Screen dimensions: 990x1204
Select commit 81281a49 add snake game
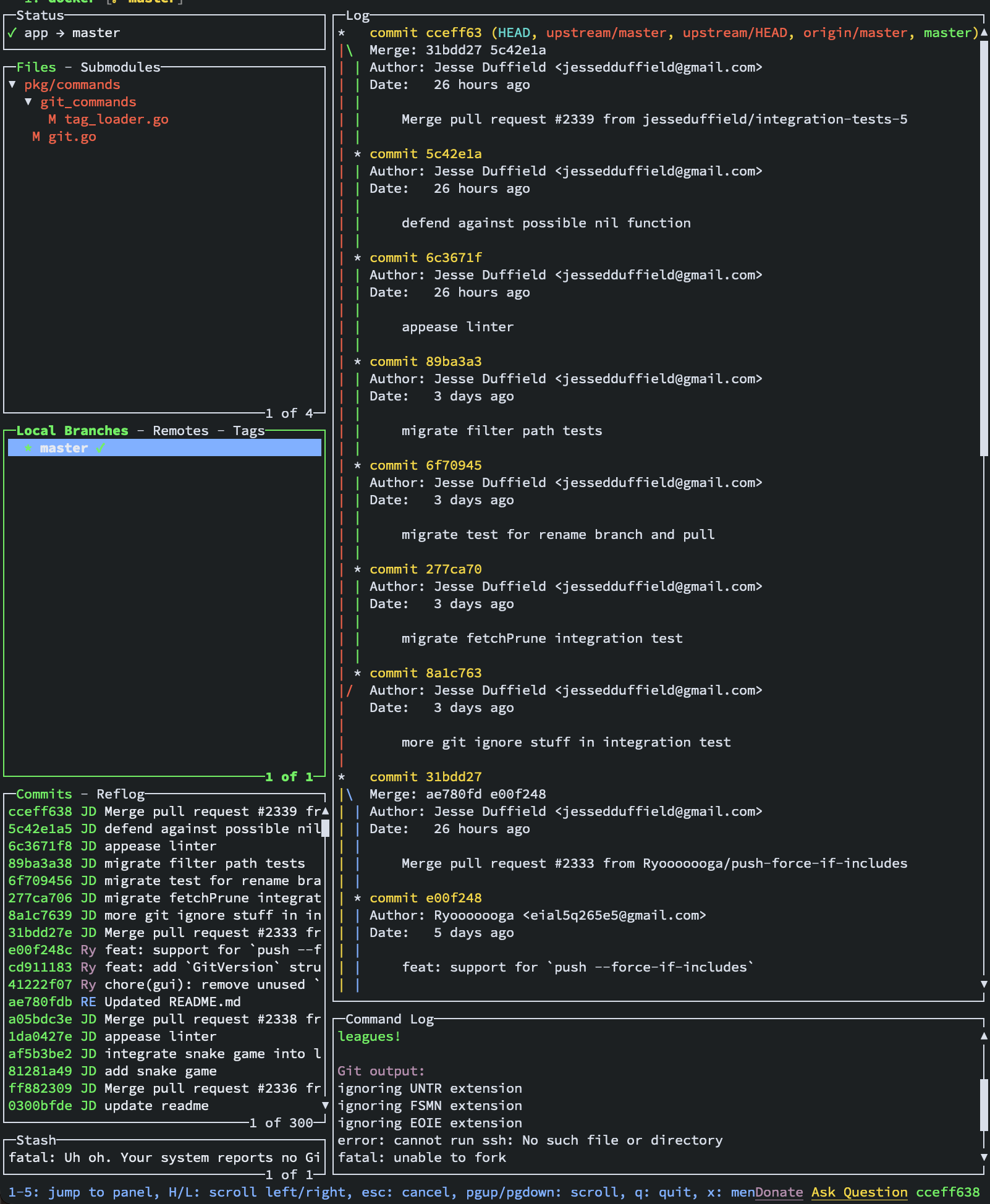click(x=164, y=1071)
